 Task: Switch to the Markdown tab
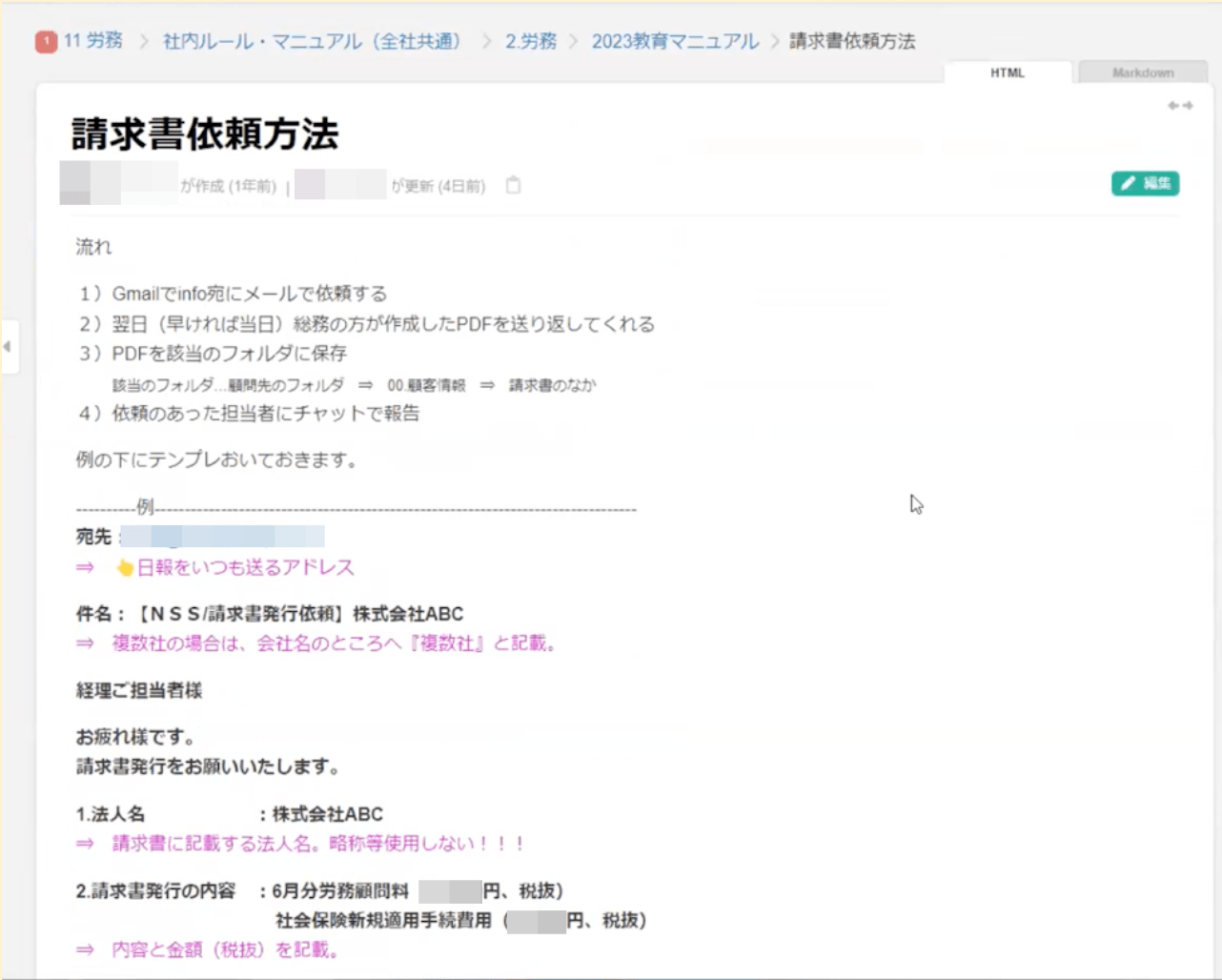pos(1143,72)
